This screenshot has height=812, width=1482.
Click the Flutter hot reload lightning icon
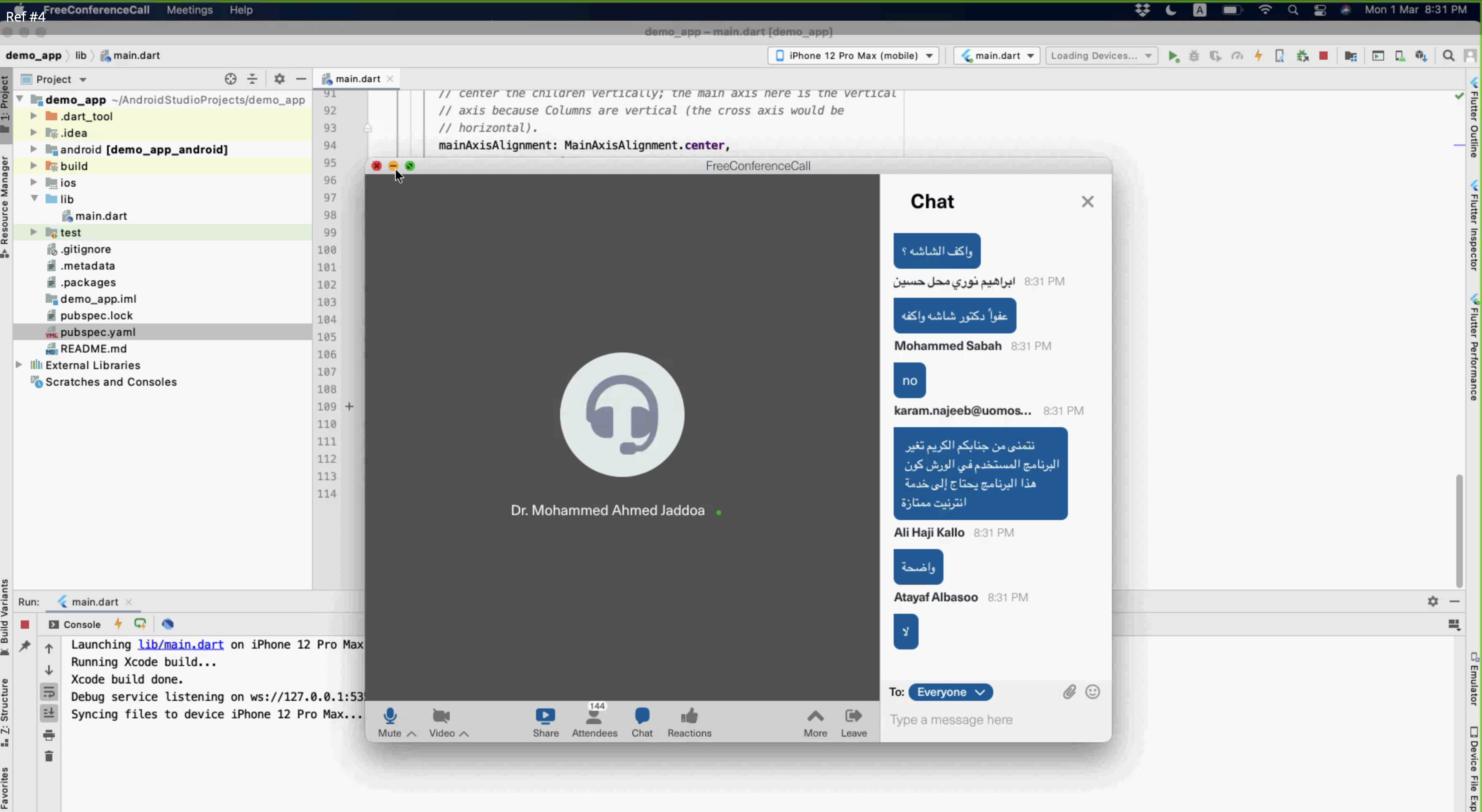click(x=1258, y=56)
